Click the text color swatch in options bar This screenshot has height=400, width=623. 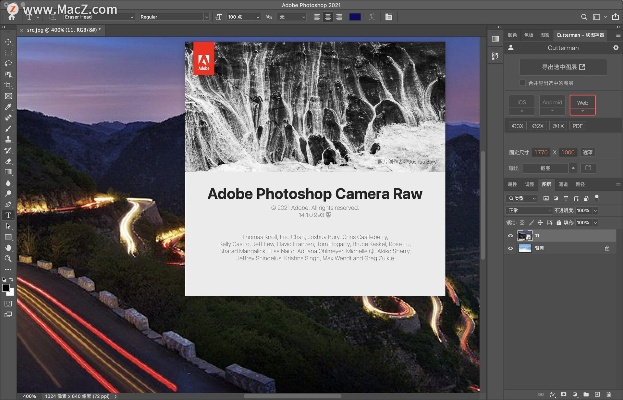pyautogui.click(x=356, y=17)
